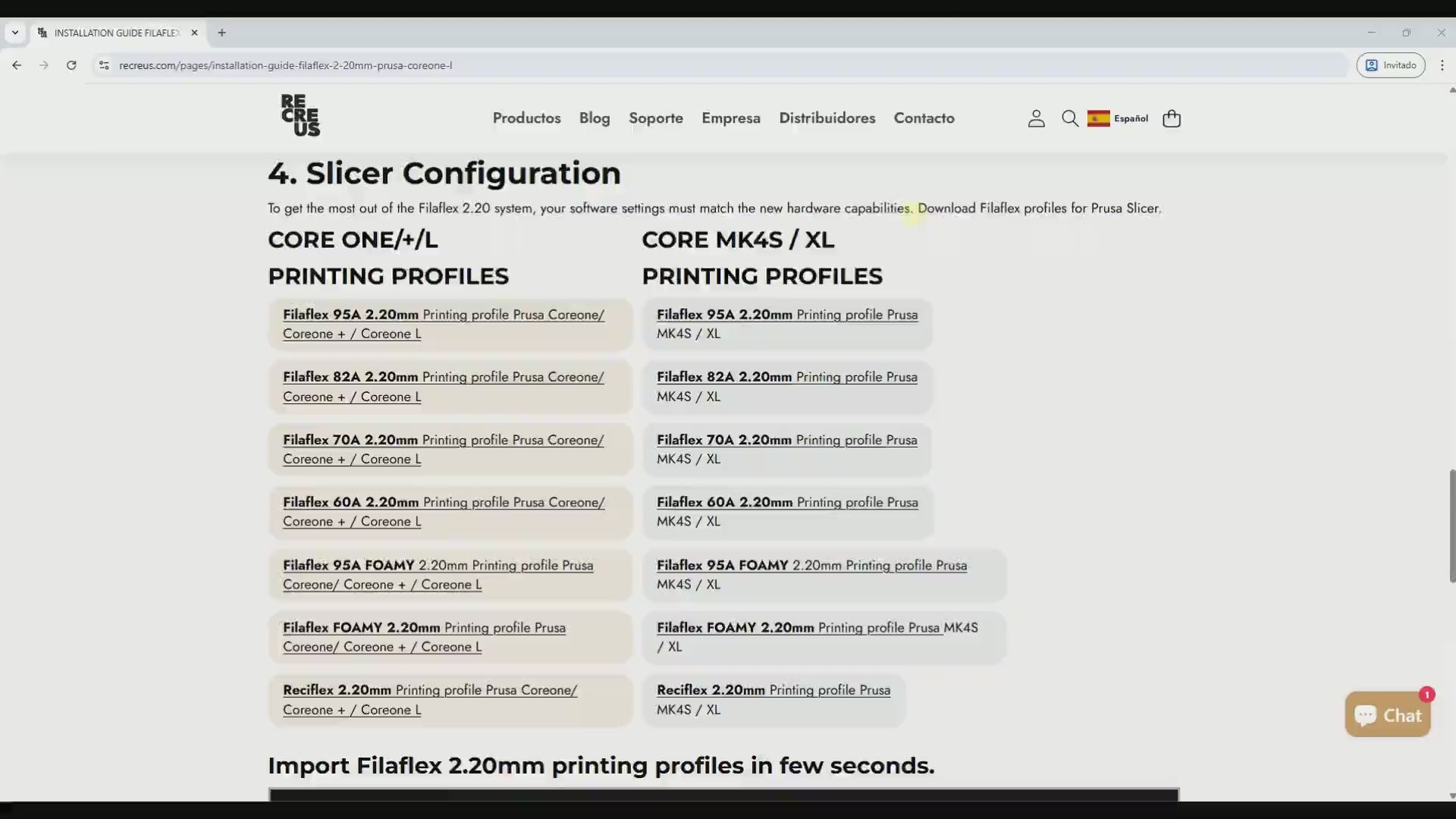Go back with the browser back arrow
Image resolution: width=1456 pixels, height=819 pixels.
17,65
